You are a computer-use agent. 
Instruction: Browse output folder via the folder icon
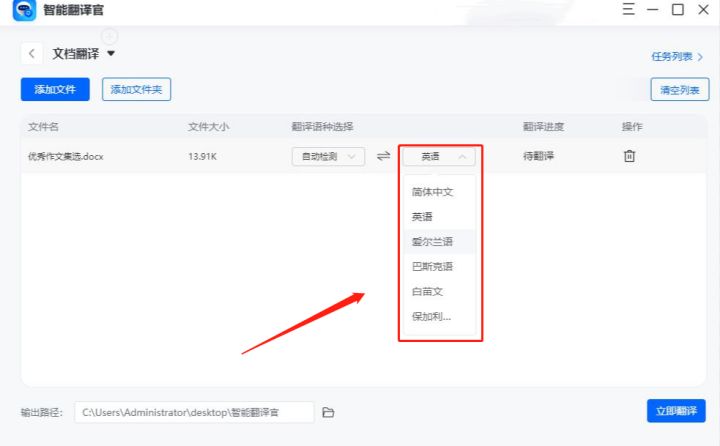(x=328, y=412)
